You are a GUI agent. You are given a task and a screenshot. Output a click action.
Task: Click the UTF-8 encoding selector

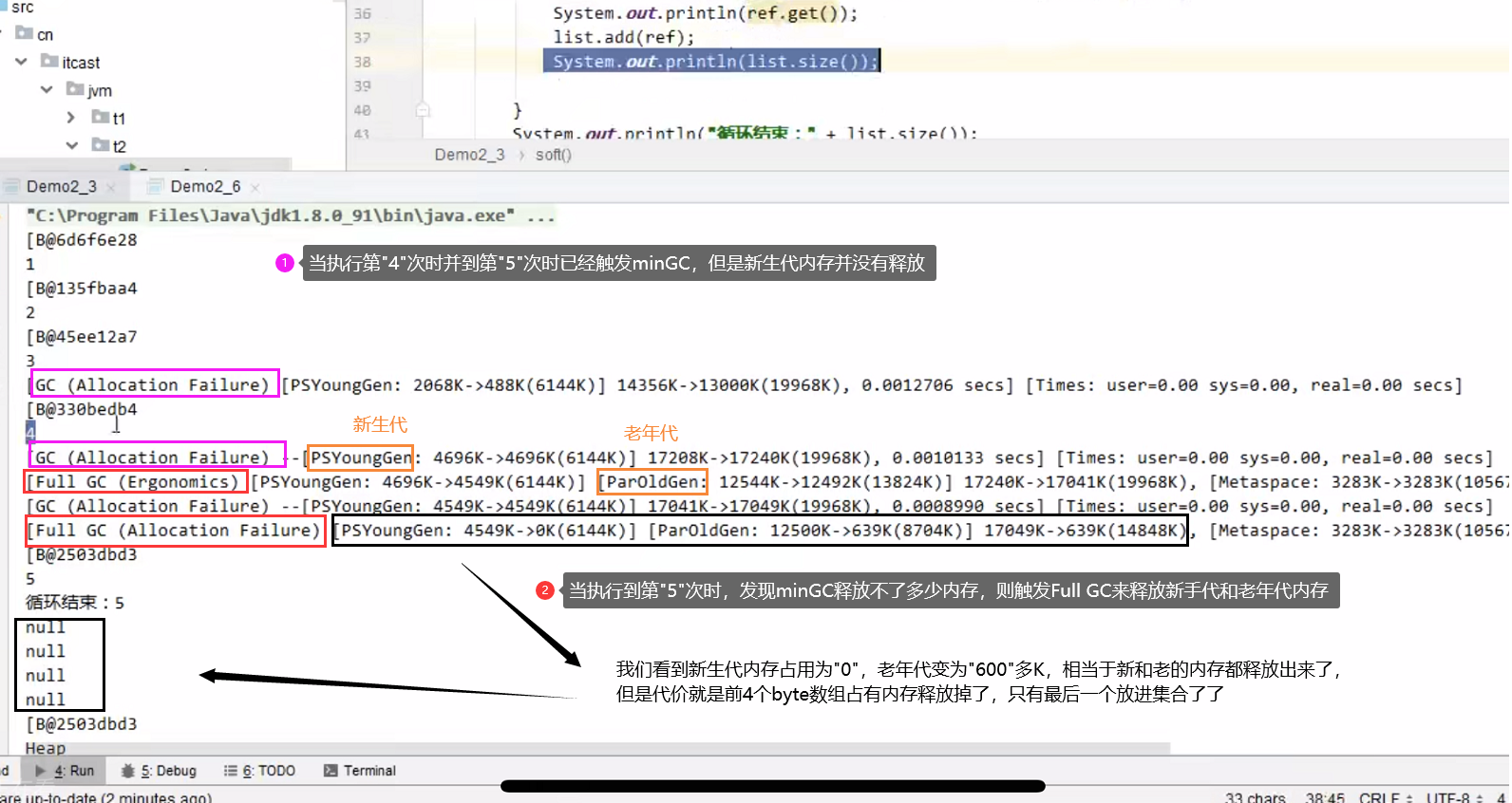[x=1453, y=797]
